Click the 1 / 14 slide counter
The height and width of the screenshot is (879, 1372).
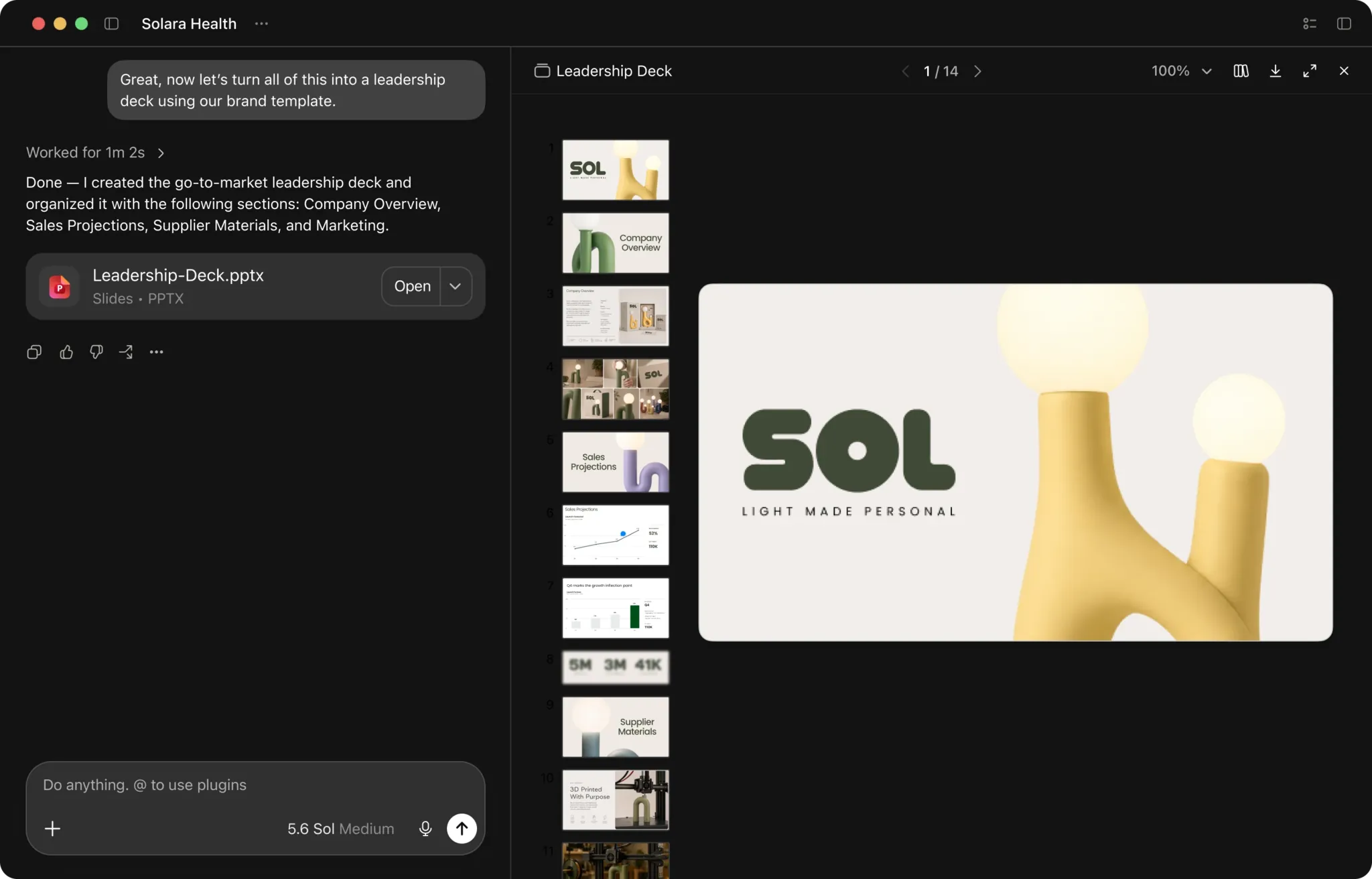(941, 71)
